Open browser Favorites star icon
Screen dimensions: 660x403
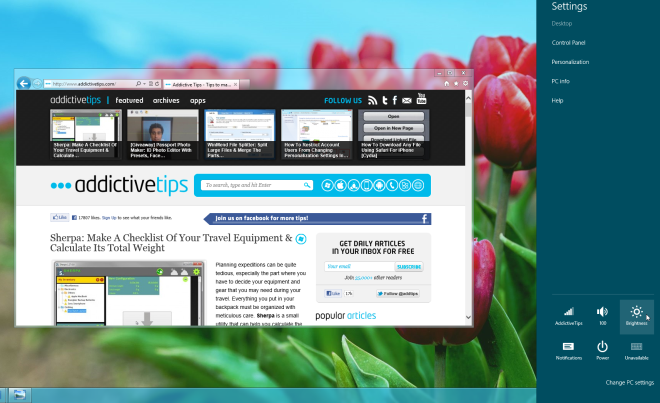pos(456,83)
